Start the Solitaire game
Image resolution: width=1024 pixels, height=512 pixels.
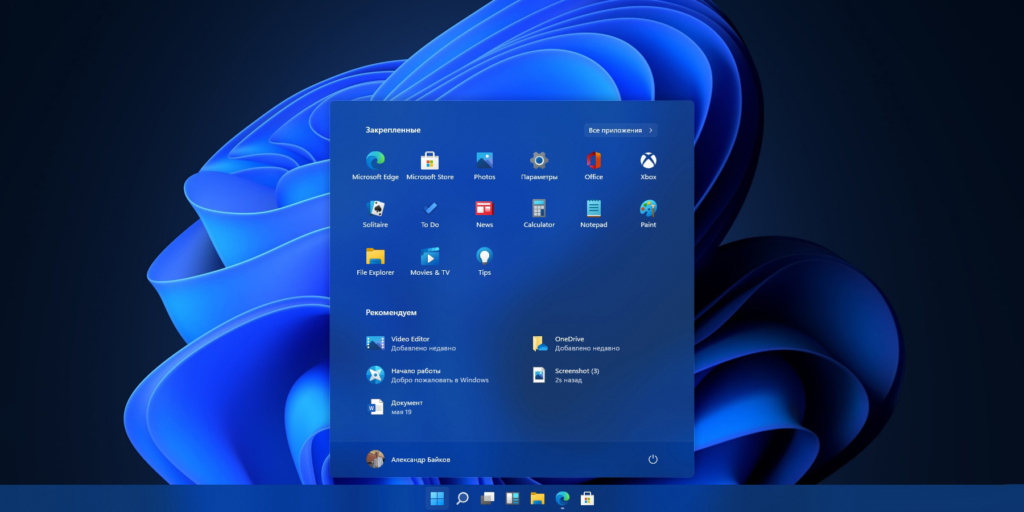coord(375,214)
